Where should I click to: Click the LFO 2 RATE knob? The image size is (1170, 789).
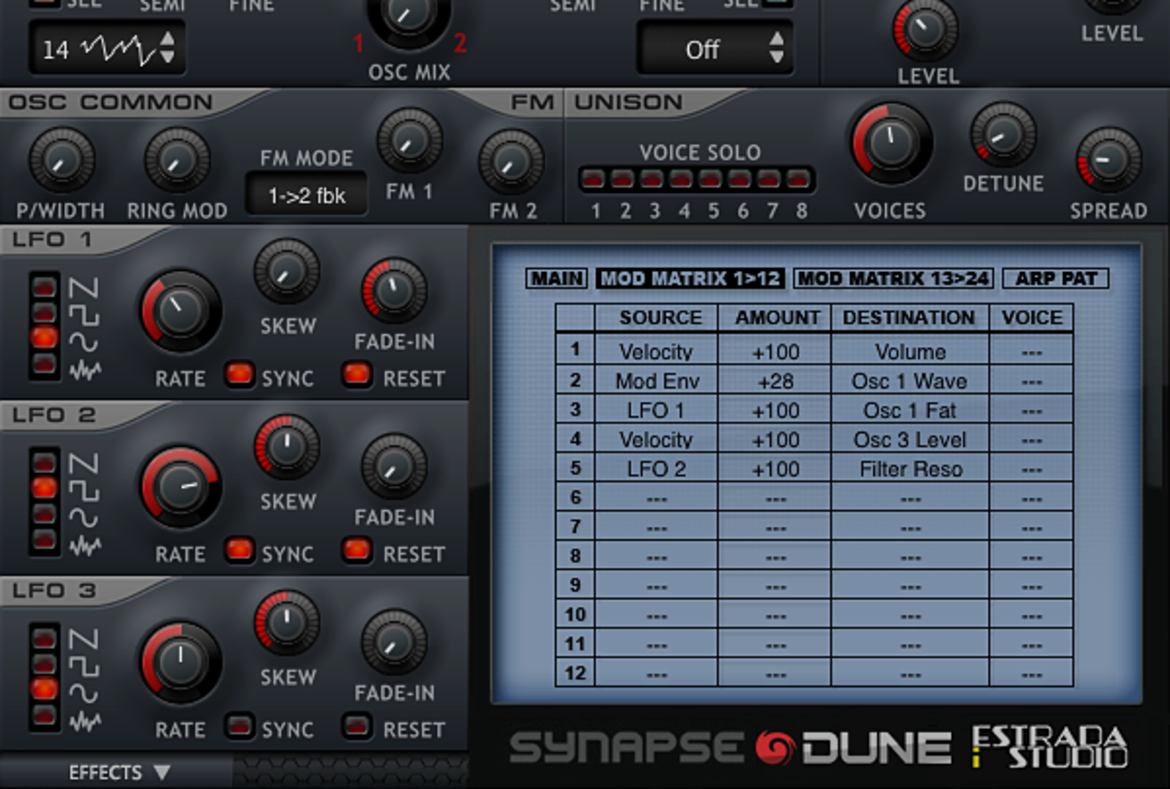click(180, 487)
